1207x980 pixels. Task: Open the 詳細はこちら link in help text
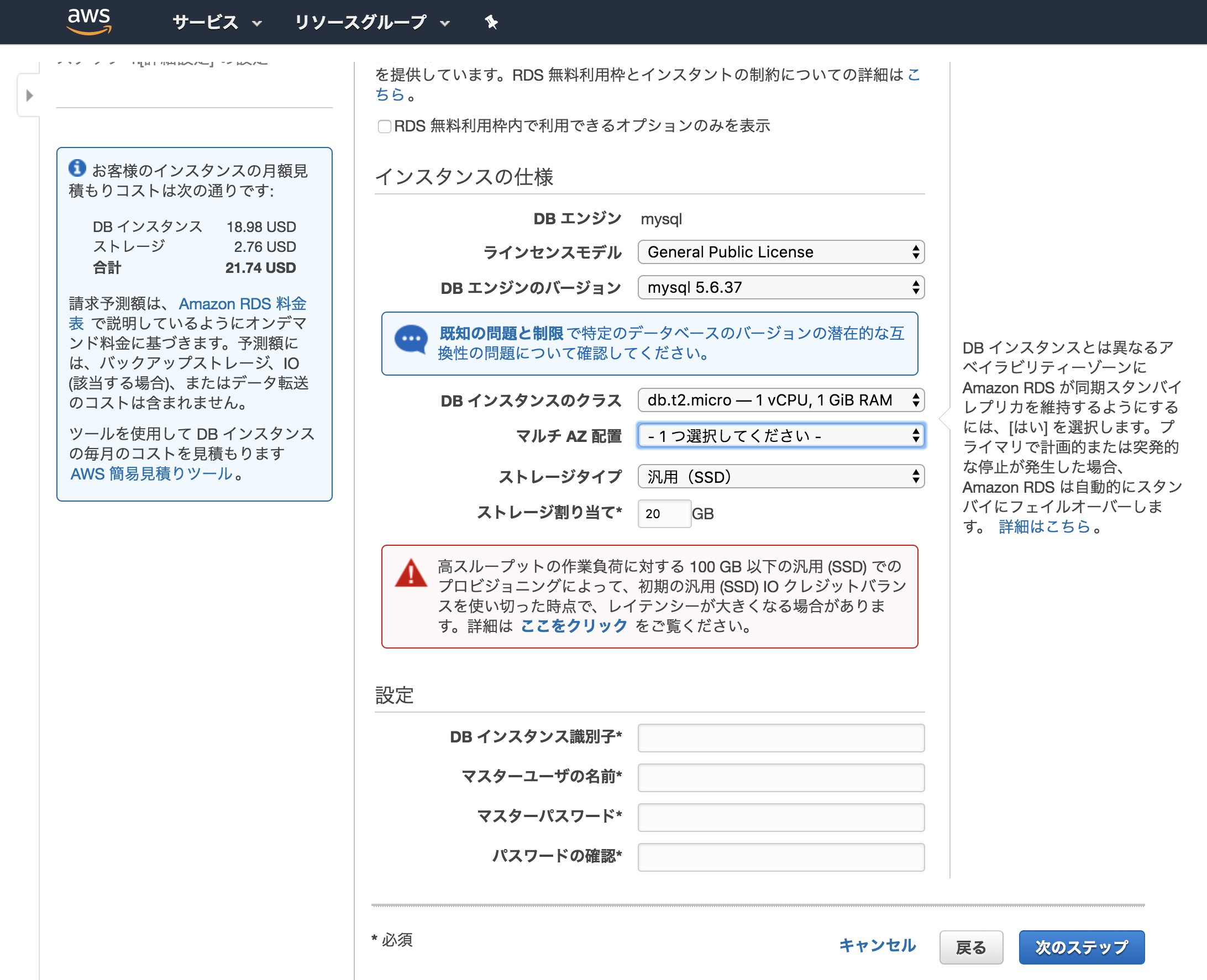1044,526
